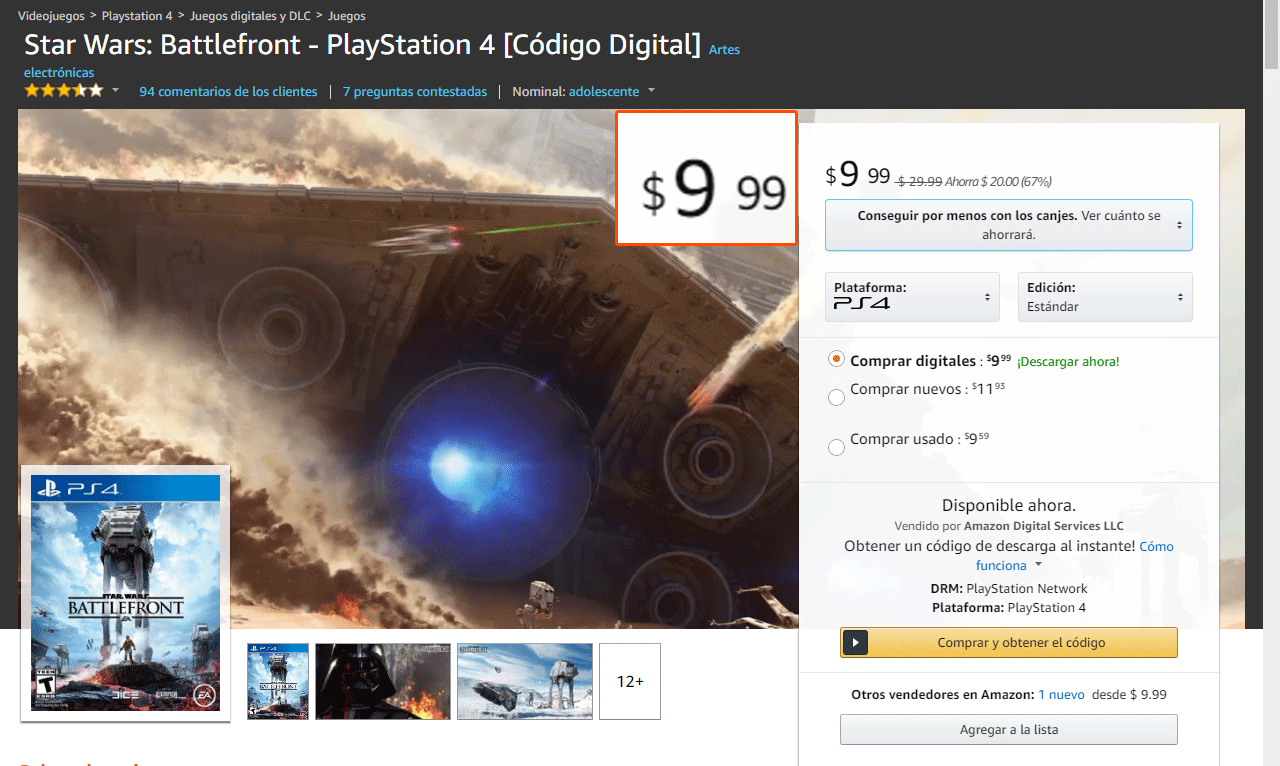Click the star rating icon
The image size is (1280, 766).
click(64, 91)
